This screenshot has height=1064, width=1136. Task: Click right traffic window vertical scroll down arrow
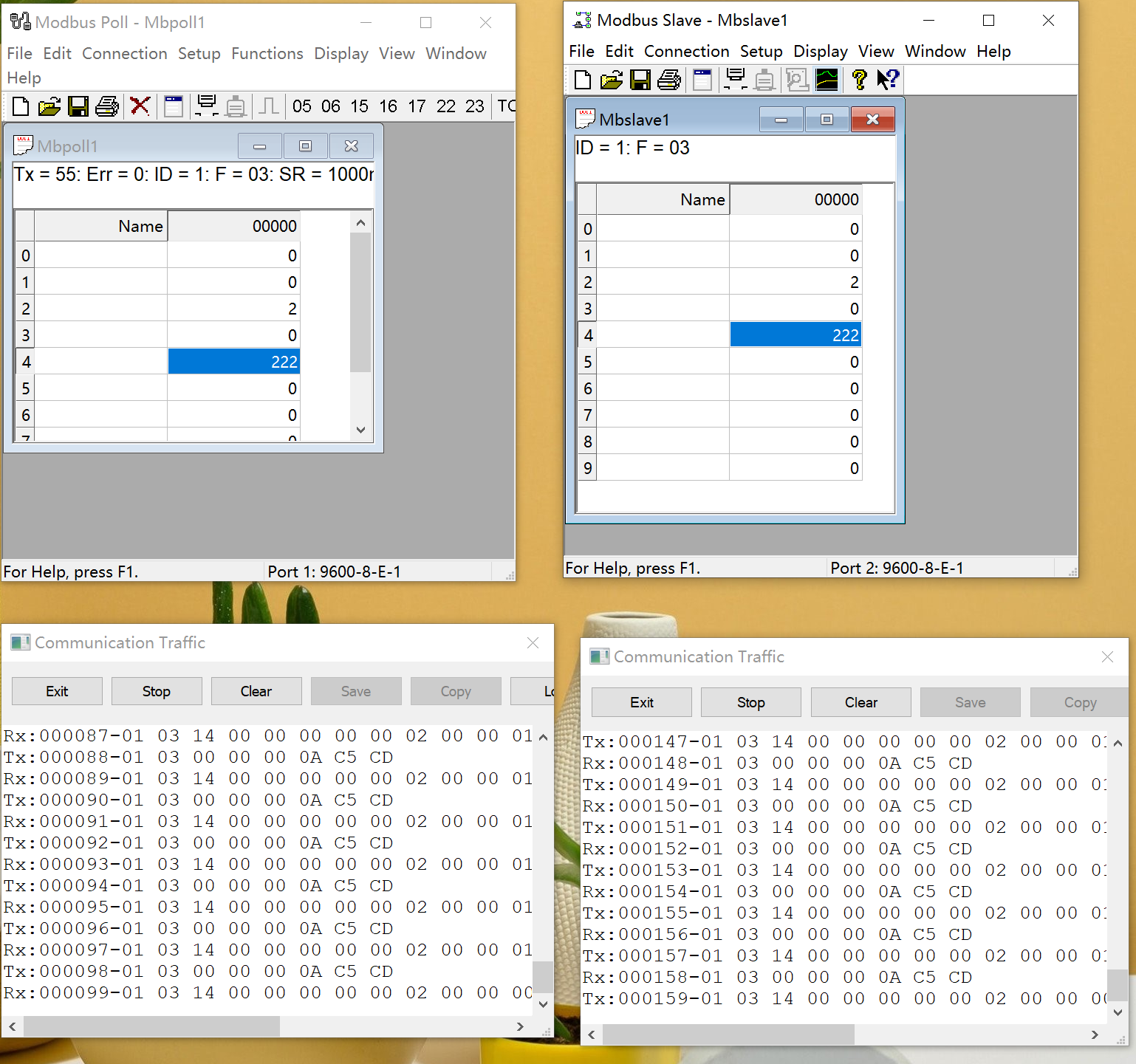pyautogui.click(x=1118, y=1012)
